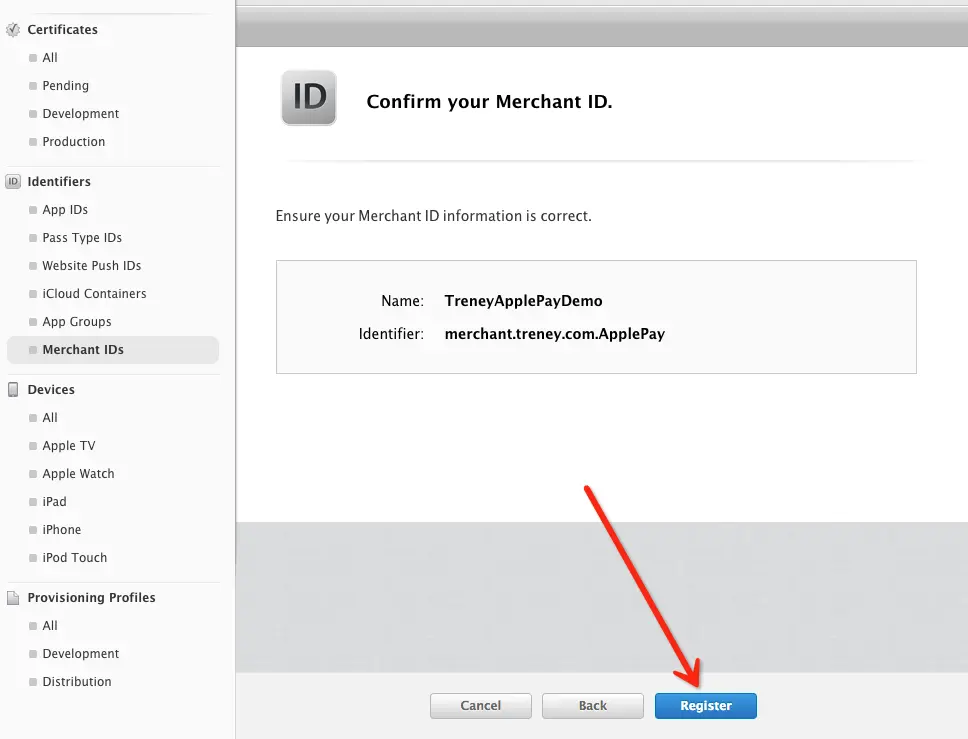Click the 'Name:' label
The image size is (968, 739).
pos(403,301)
